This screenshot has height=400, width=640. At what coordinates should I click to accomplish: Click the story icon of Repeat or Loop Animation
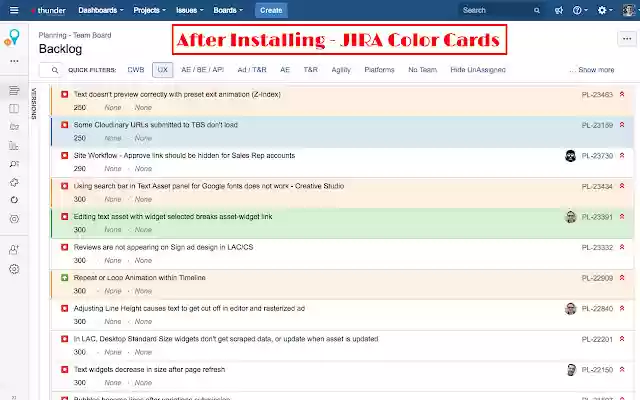pyautogui.click(x=64, y=278)
